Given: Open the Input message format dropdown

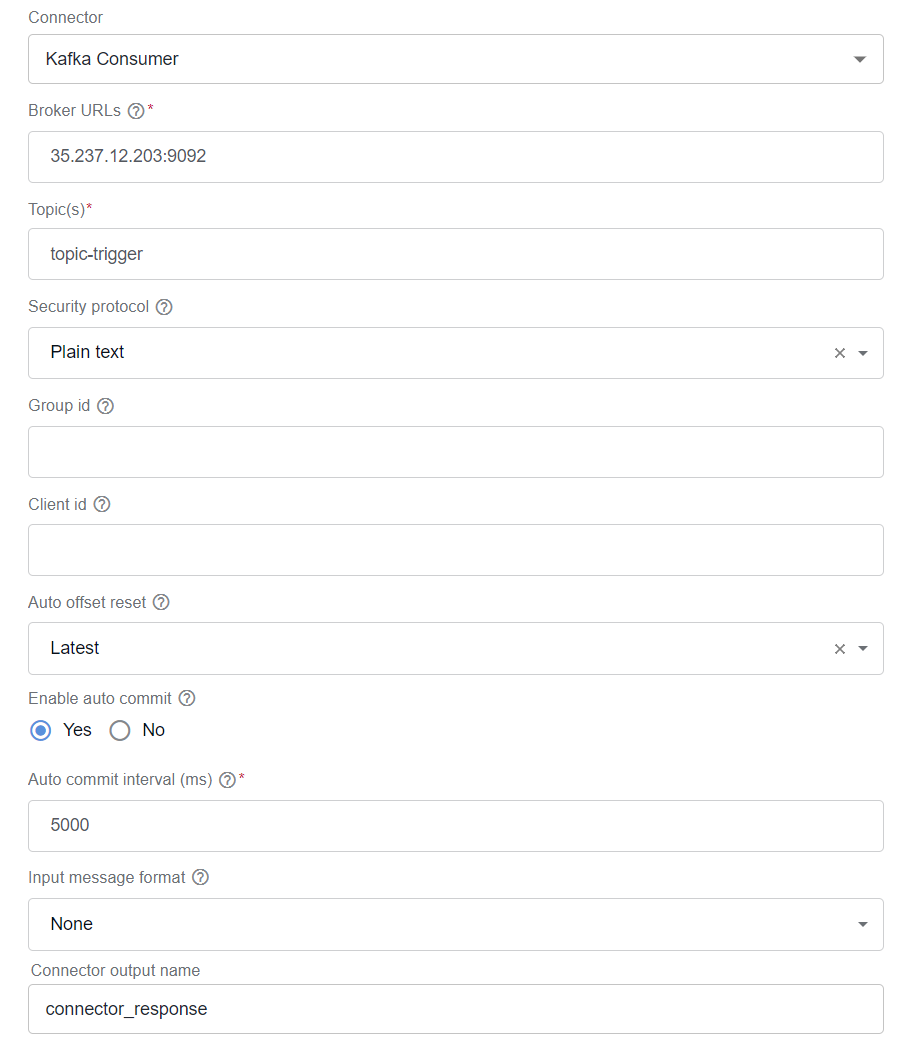Looking at the screenshot, I should point(456,925).
